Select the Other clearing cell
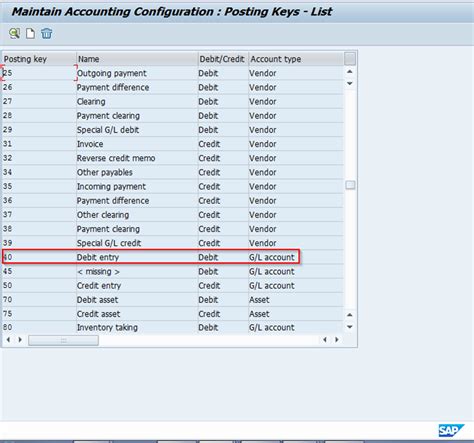This screenshot has height=443, width=474. point(137,215)
